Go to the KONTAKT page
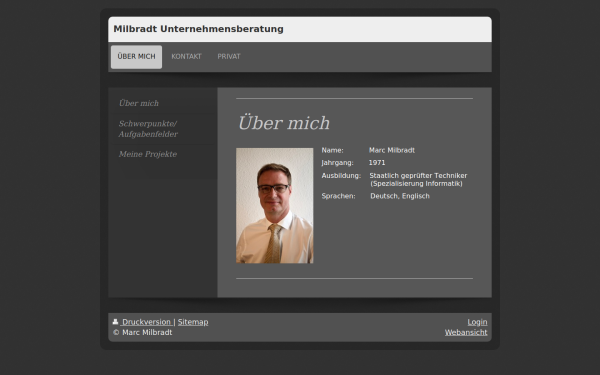 click(186, 57)
